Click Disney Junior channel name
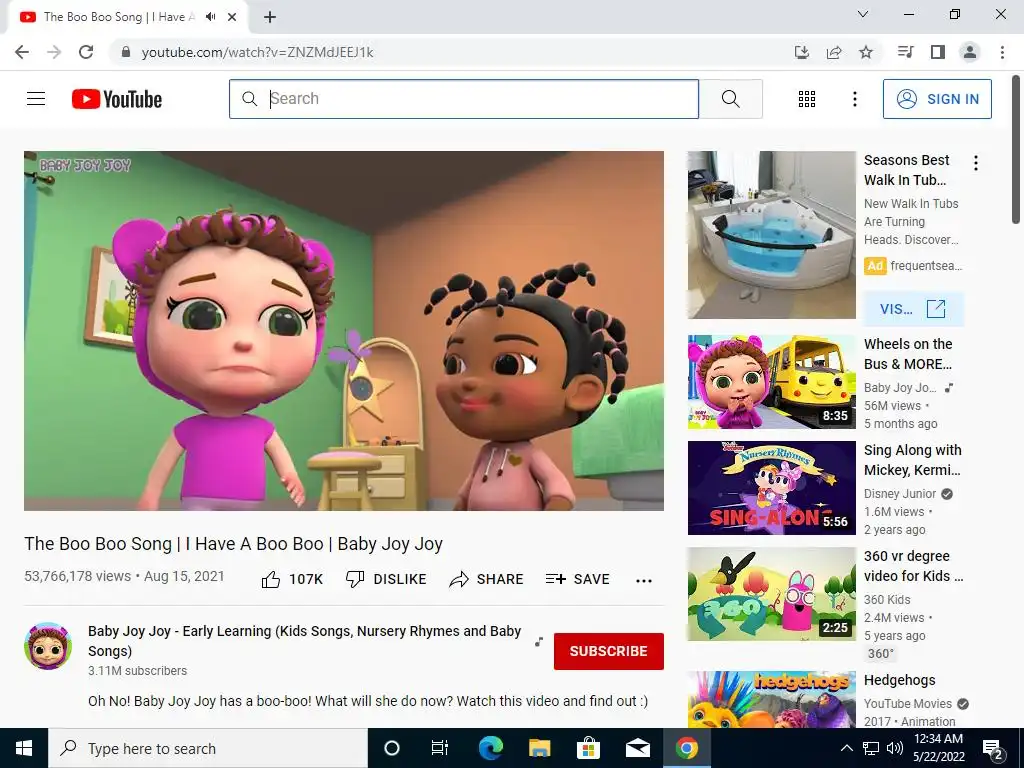 pos(900,494)
